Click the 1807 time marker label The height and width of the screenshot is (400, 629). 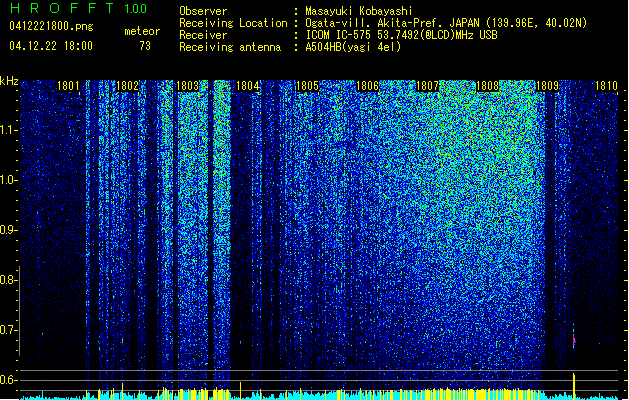coord(427,86)
